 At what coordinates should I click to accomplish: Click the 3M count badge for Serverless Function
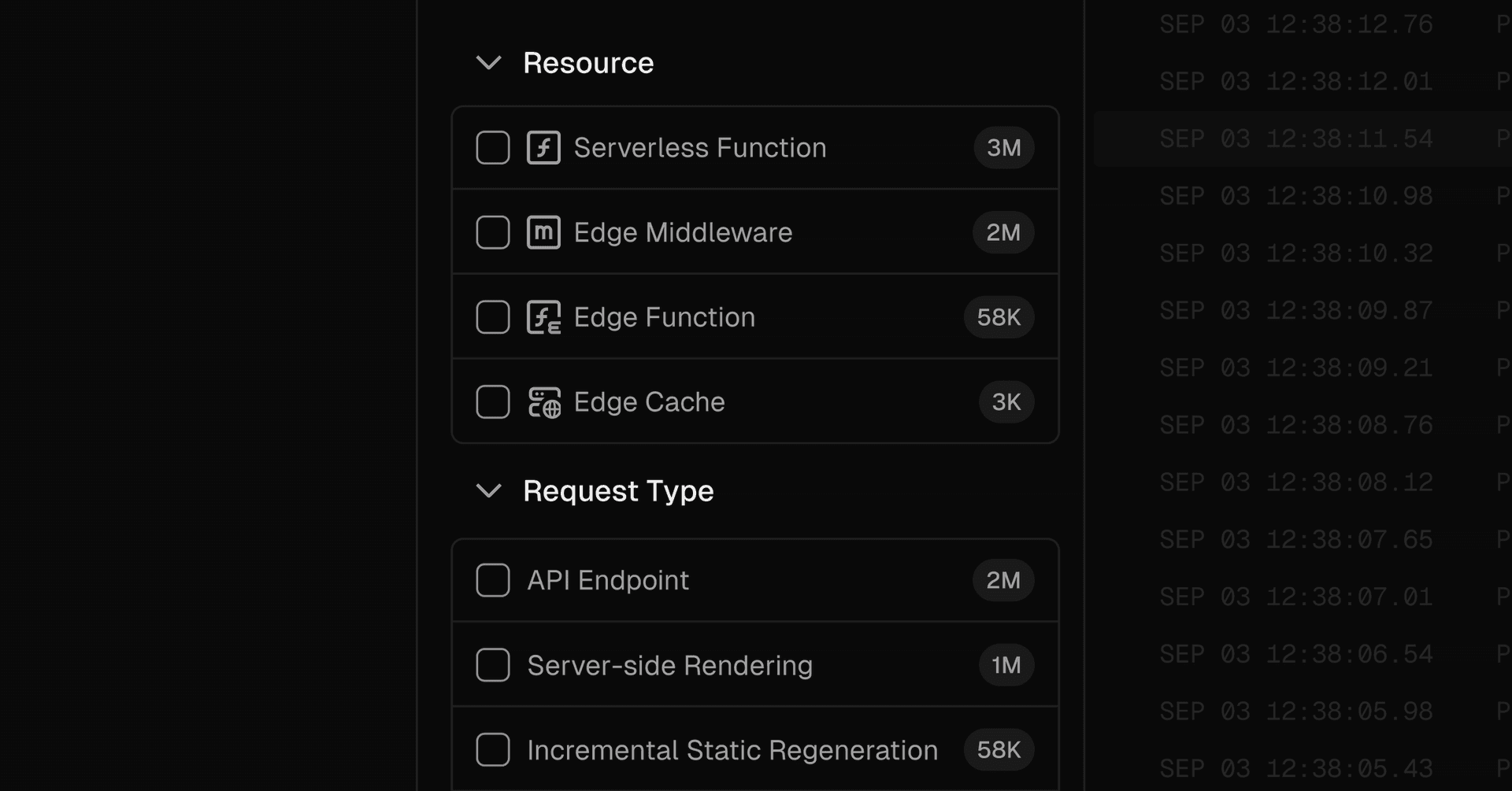click(1003, 148)
